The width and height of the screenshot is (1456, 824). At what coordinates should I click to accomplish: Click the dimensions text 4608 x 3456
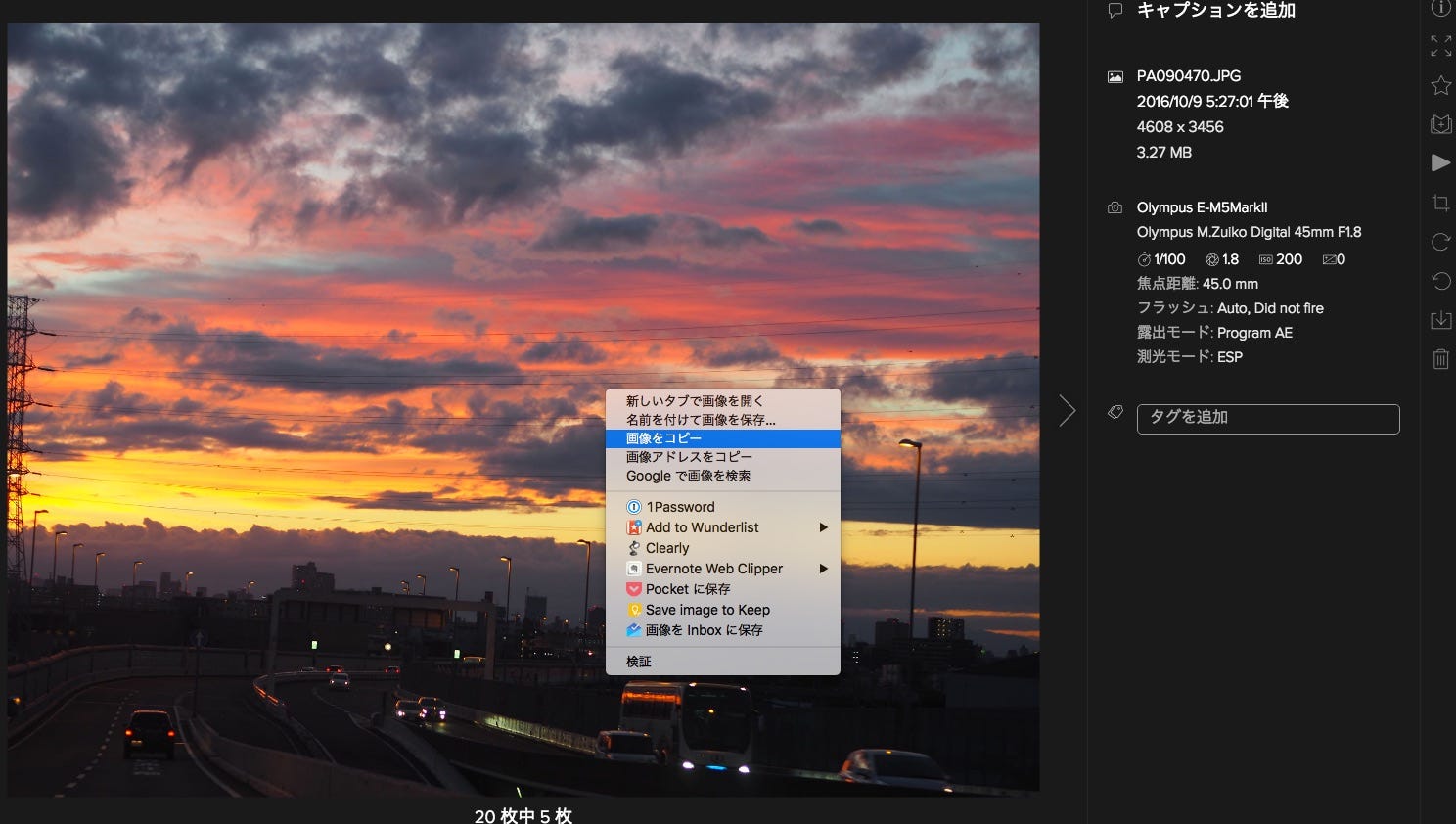1180,127
